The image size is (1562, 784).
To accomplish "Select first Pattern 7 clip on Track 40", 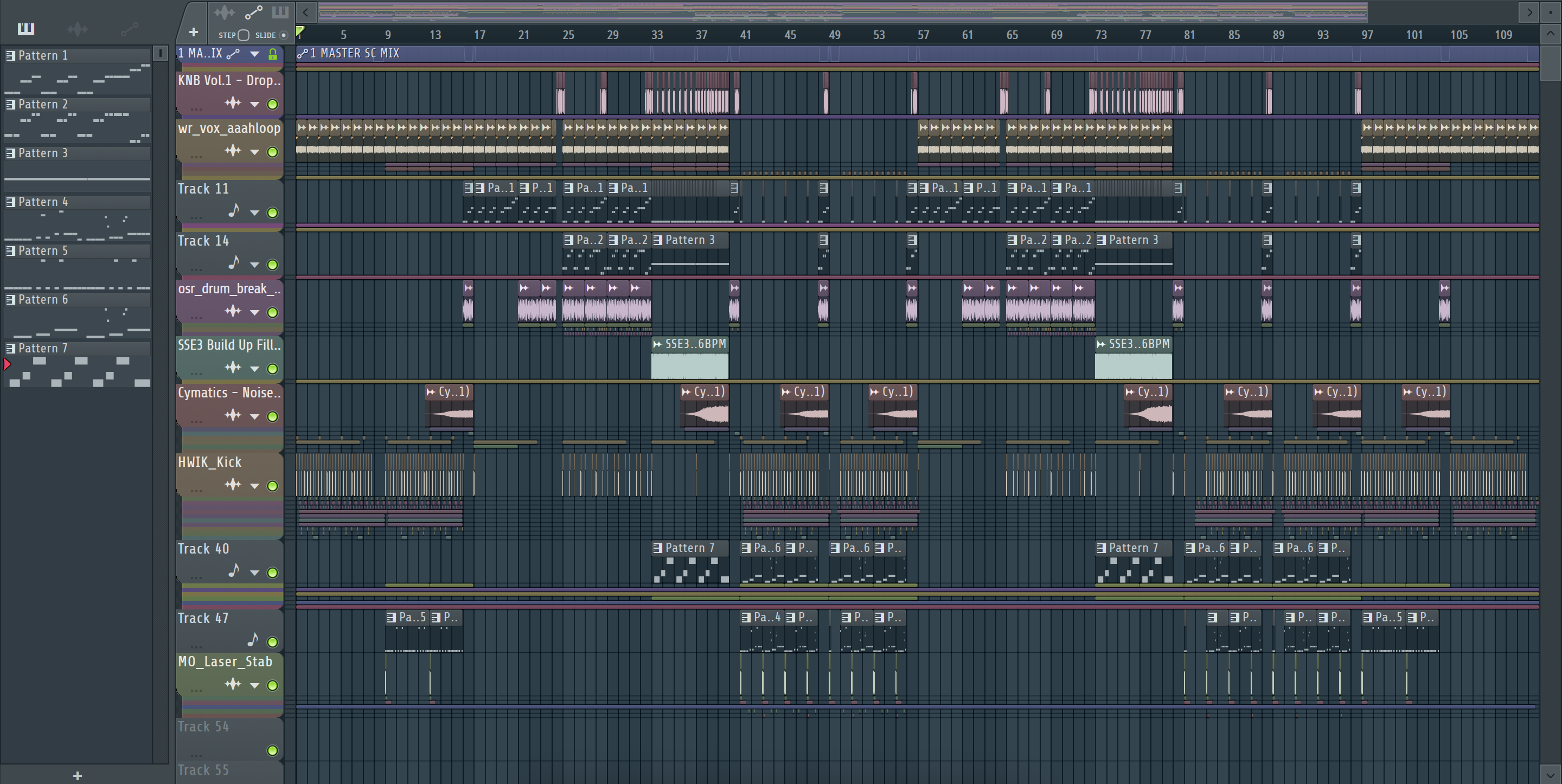I will [689, 563].
